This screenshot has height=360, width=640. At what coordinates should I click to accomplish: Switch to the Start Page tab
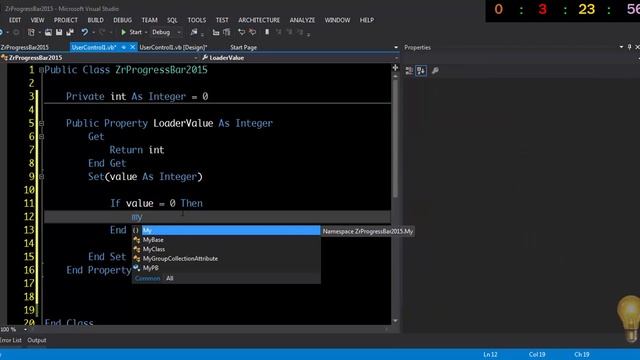244,47
